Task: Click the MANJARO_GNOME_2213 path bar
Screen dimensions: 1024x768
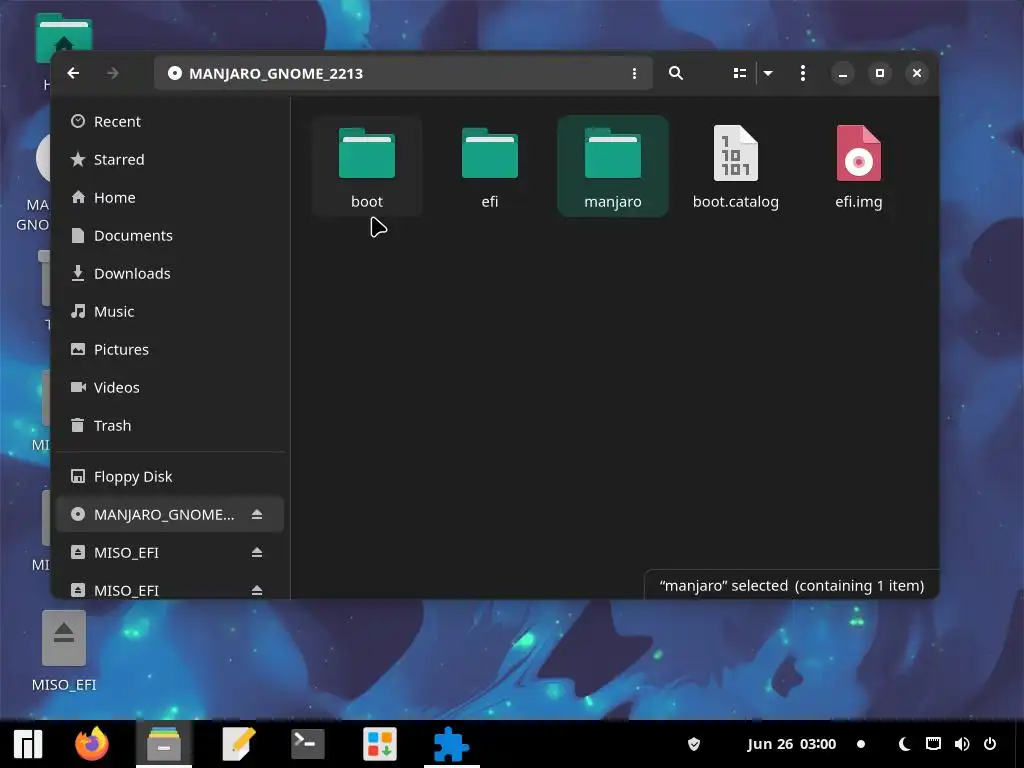Action: (x=404, y=73)
